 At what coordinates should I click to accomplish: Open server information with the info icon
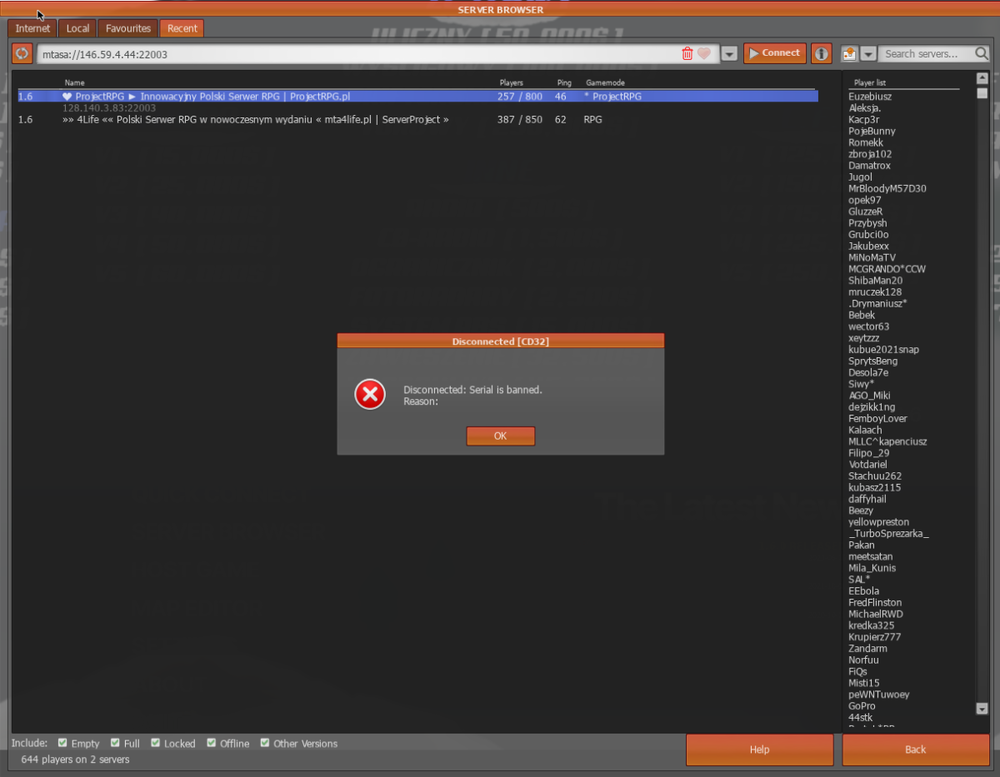[821, 54]
